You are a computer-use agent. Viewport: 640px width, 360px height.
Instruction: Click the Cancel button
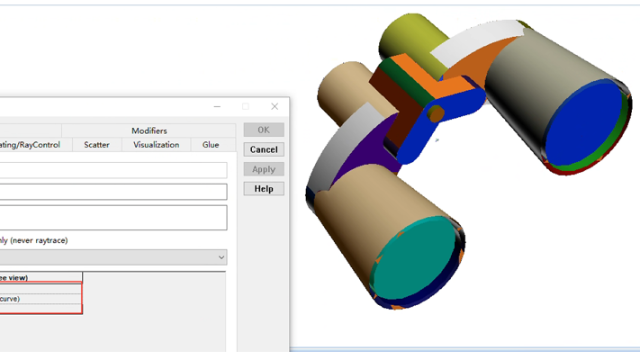[x=264, y=149]
